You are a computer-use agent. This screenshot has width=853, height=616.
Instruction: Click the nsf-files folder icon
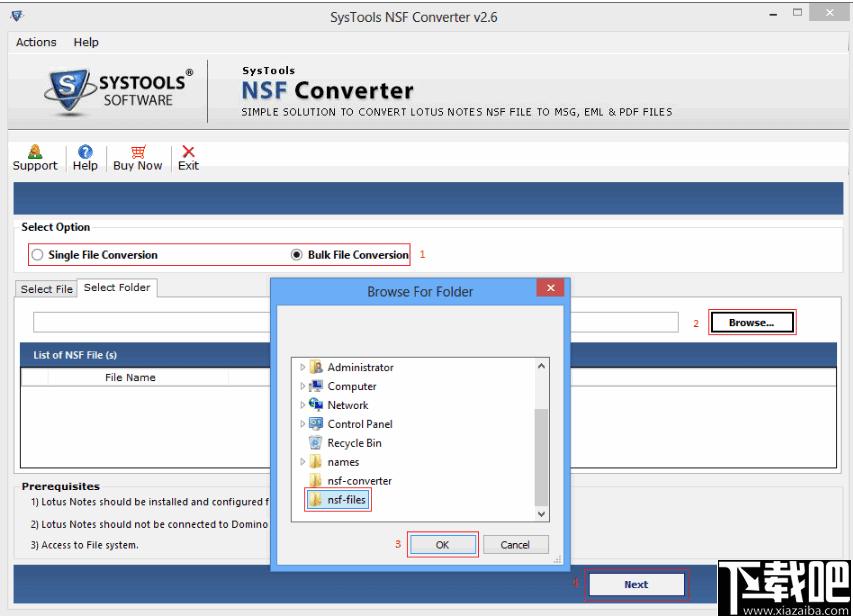316,500
